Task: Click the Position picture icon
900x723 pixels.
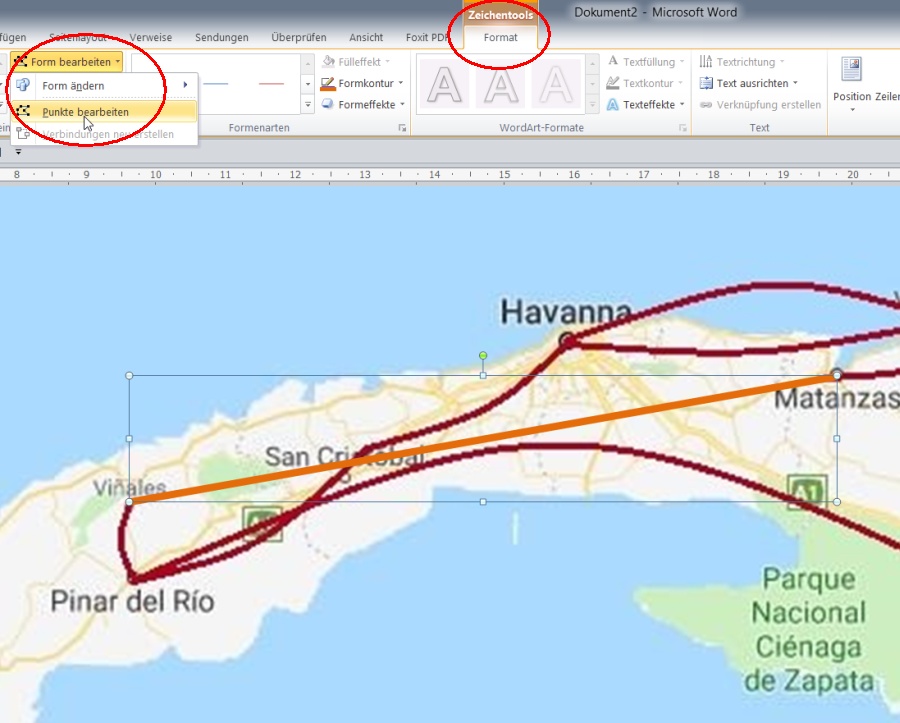Action: (852, 69)
